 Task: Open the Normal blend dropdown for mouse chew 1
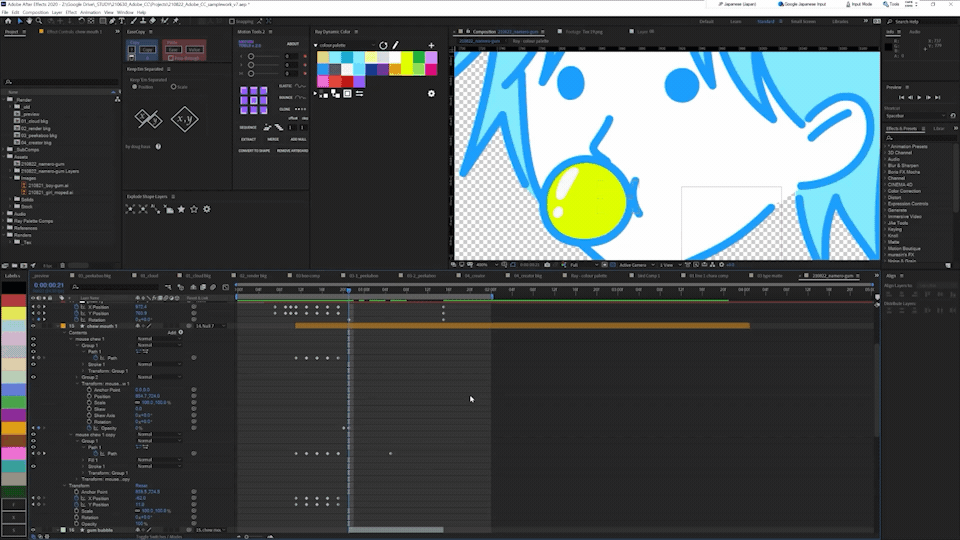(x=159, y=339)
